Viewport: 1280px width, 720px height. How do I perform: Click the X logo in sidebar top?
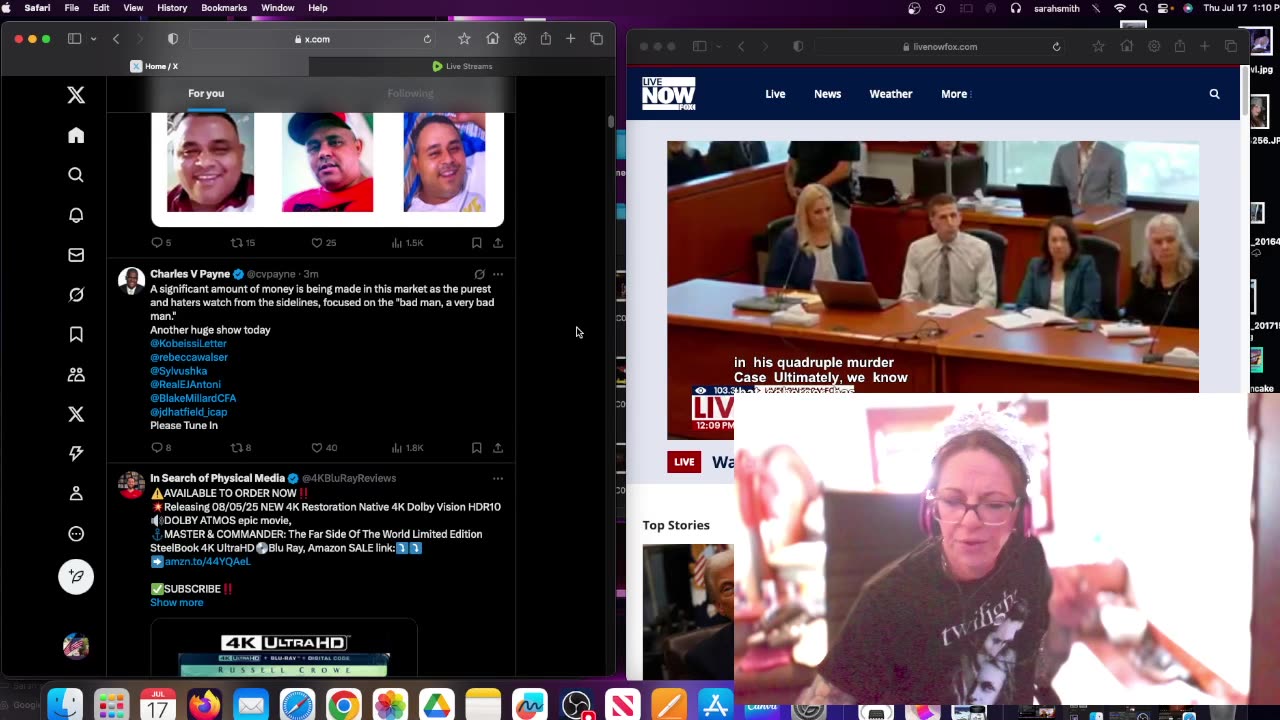pos(76,95)
